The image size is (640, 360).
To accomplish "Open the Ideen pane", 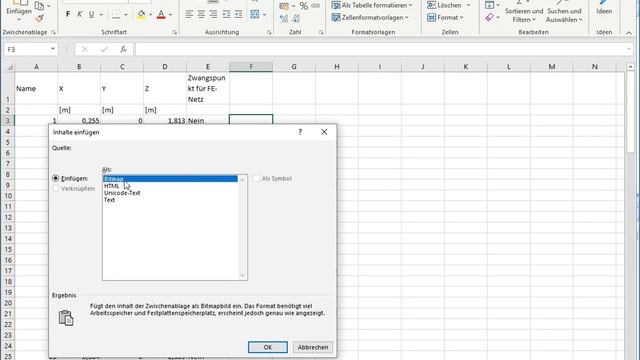I will click(x=604, y=8).
